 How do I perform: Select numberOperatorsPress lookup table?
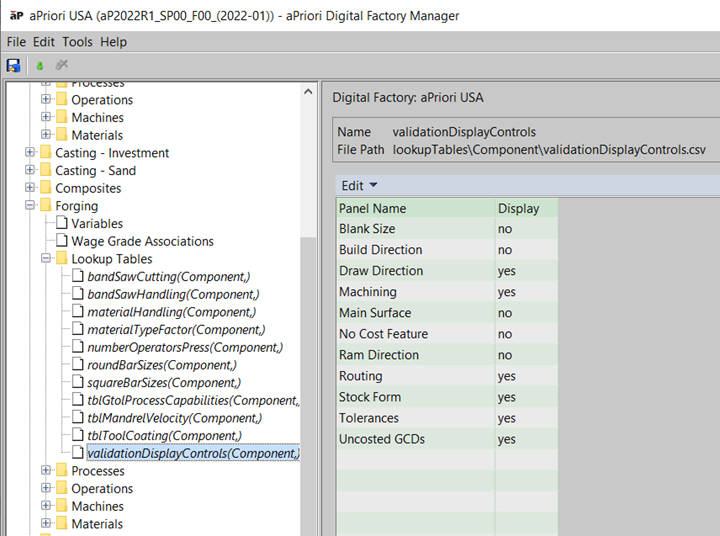pyautogui.click(x=185, y=347)
